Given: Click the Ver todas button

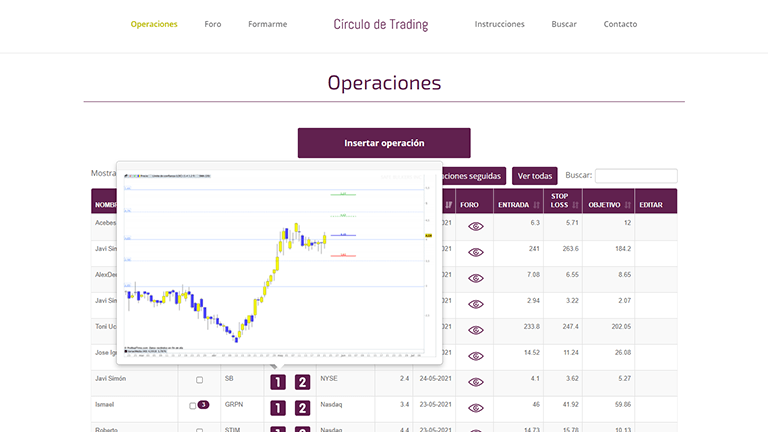Looking at the screenshot, I should tap(535, 176).
